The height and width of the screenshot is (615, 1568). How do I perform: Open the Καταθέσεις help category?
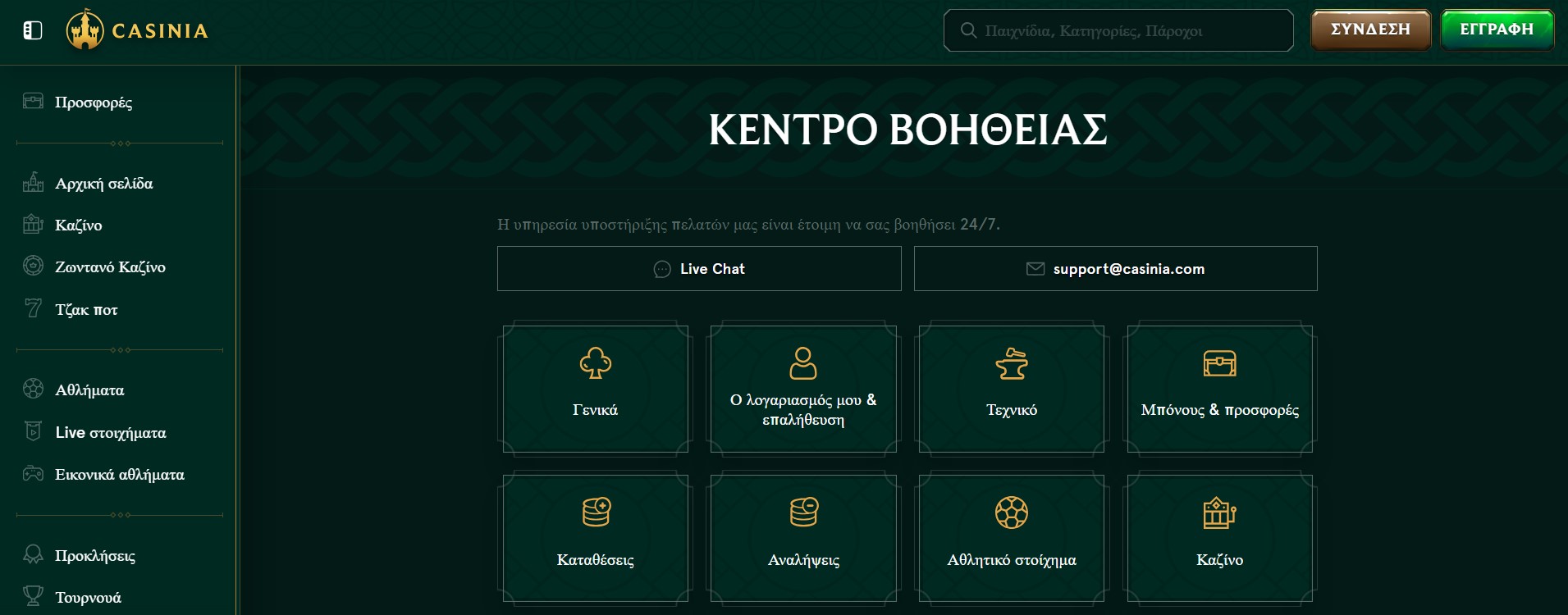click(595, 537)
